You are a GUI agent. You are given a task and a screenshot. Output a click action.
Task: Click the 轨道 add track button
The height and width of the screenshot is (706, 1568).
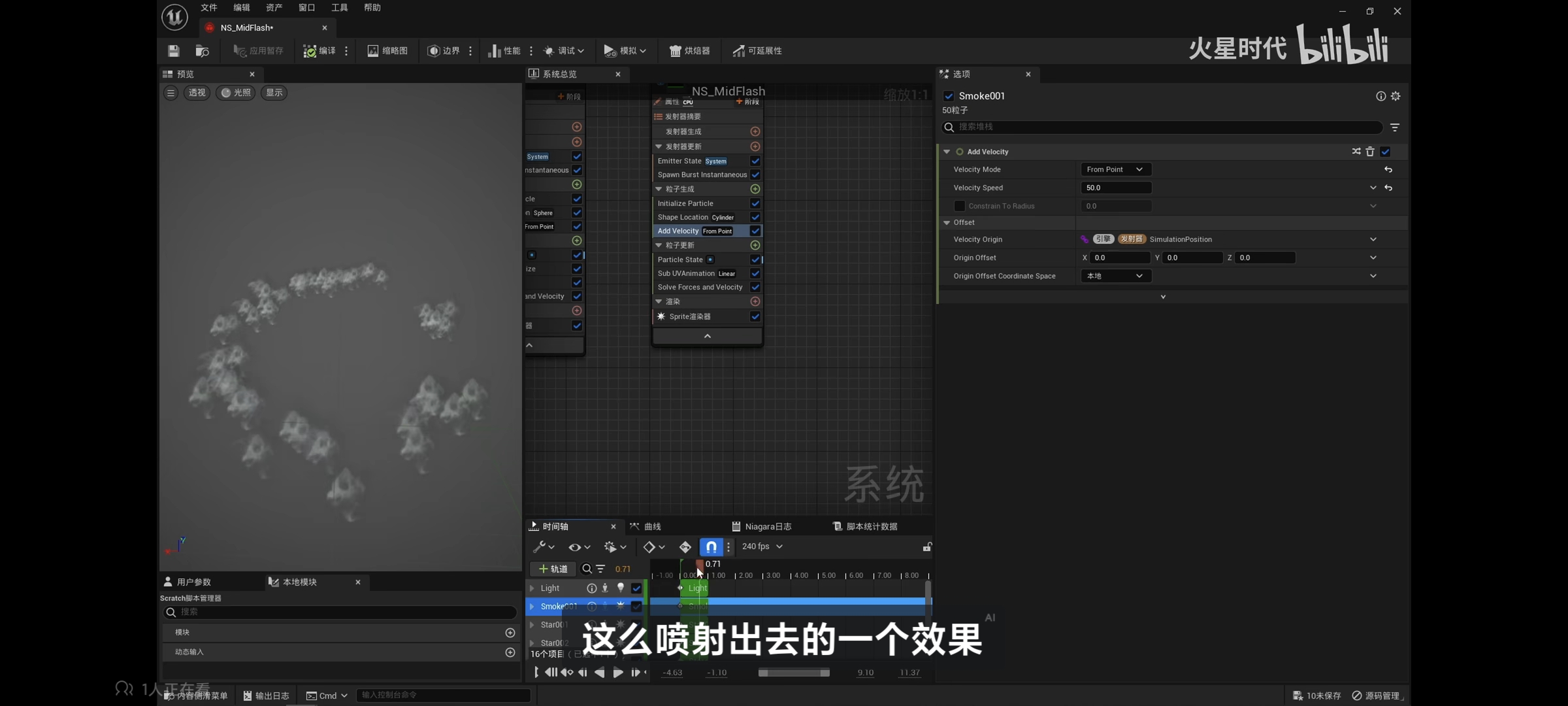(x=553, y=569)
